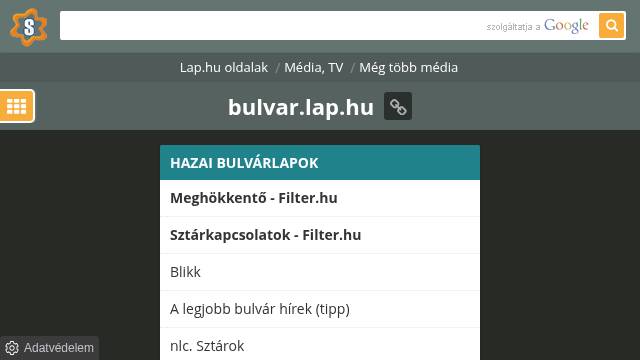The width and height of the screenshot is (640, 360).
Task: Open the Média, TV breadcrumb
Action: [x=313, y=67]
